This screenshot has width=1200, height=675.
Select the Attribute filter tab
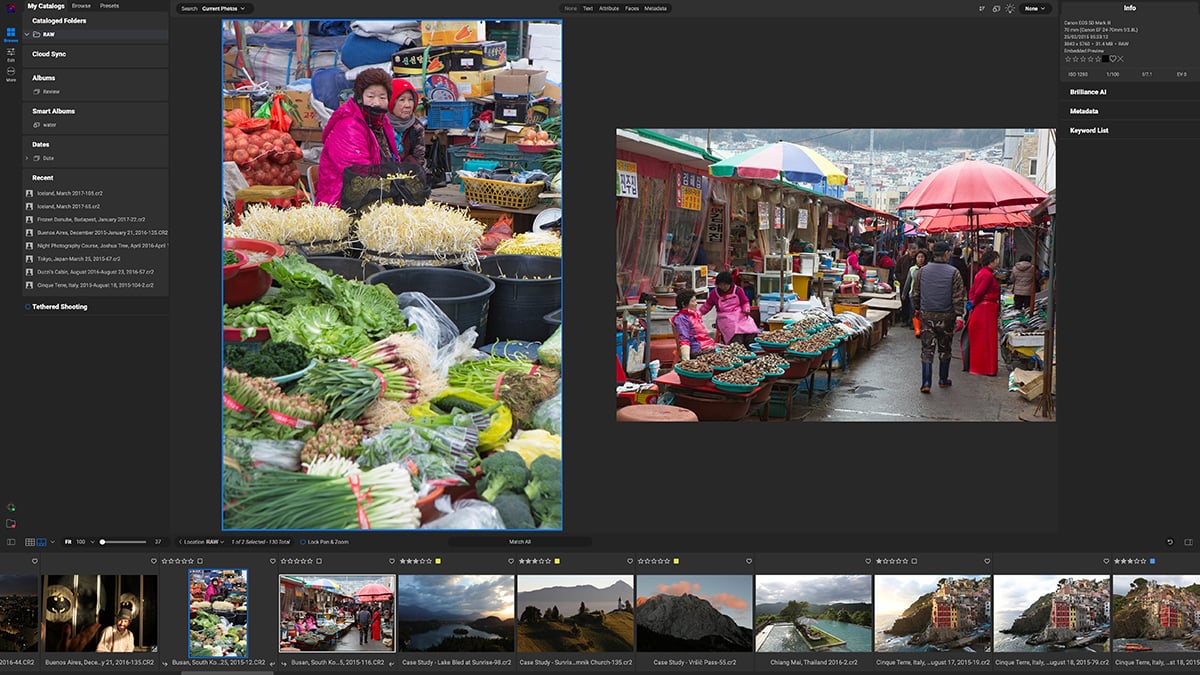608,8
